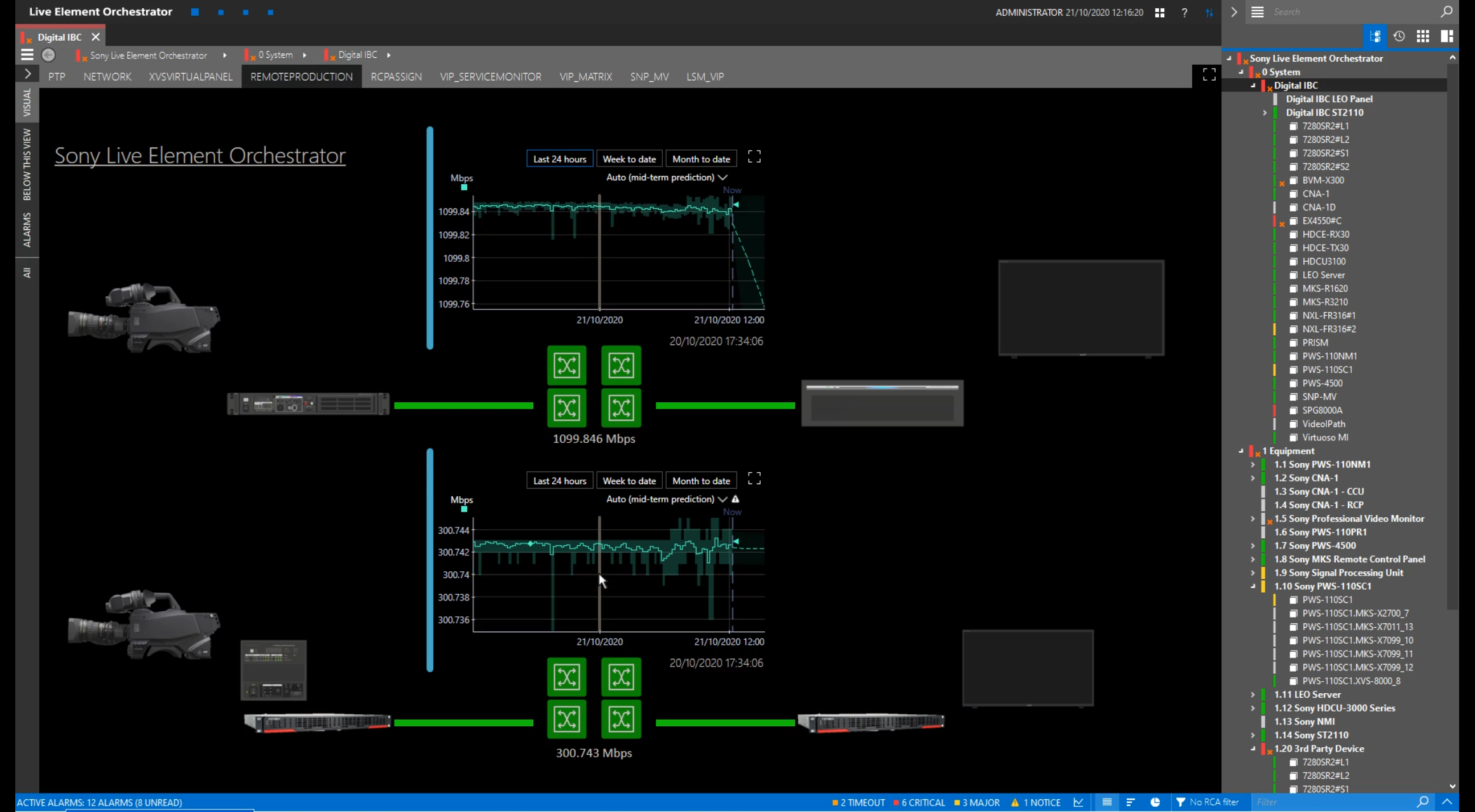
Task: Collapse the 1 Equipment tree node
Action: [x=1241, y=451]
